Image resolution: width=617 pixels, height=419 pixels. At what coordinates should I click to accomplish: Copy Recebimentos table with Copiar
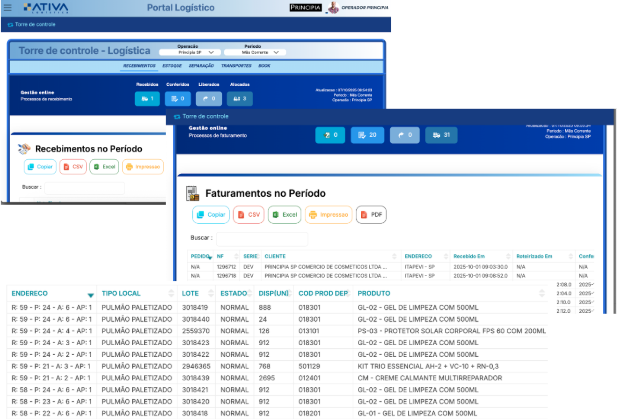pos(40,167)
